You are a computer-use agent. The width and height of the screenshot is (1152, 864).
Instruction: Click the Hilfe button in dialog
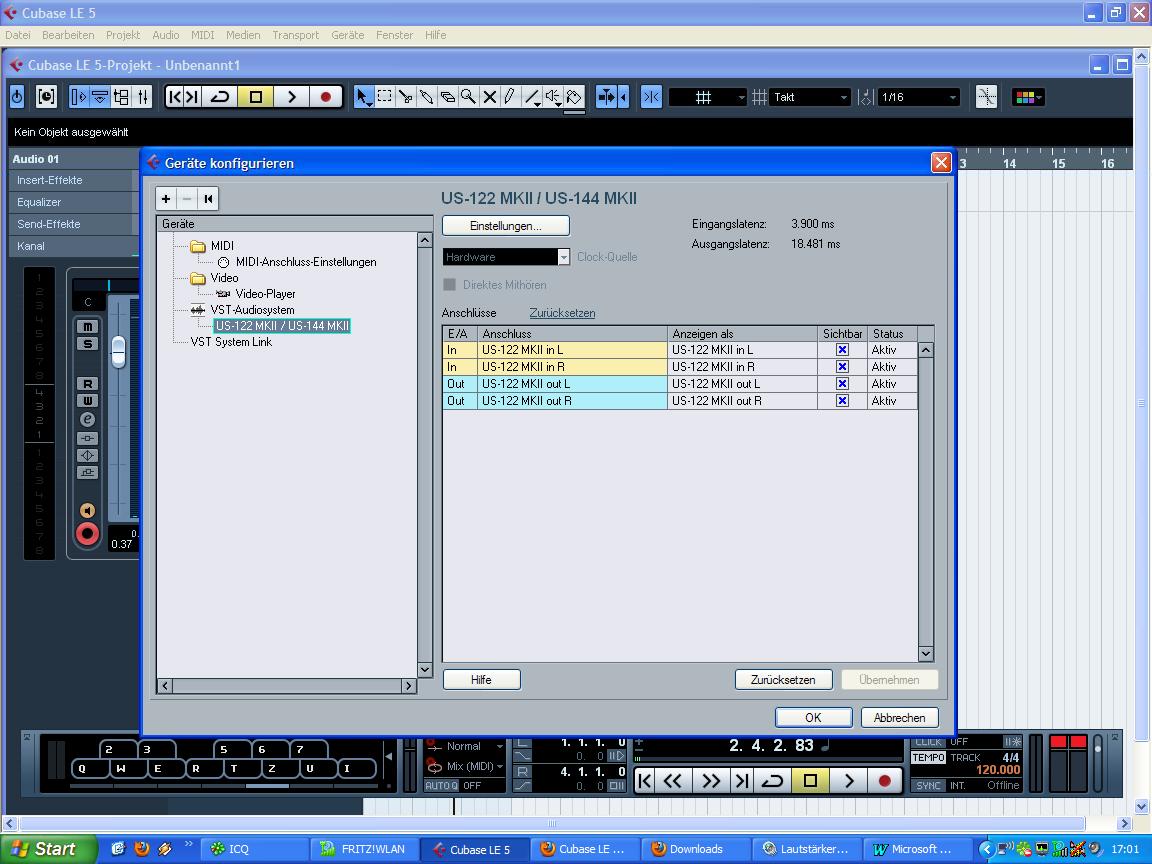coord(481,680)
